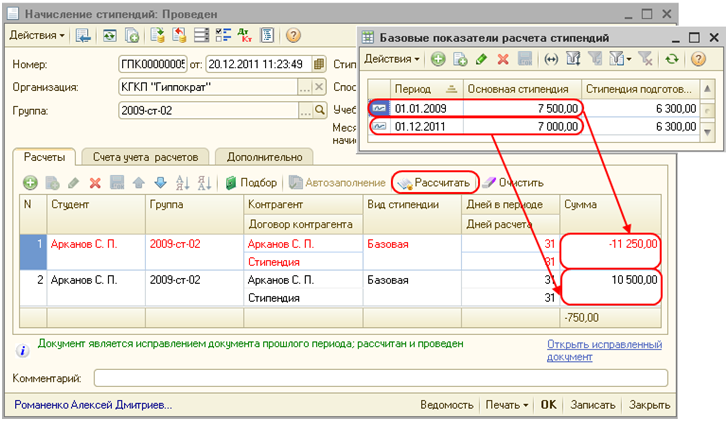
Task: Open the Действия menu in the document window
Action: (x=37, y=35)
